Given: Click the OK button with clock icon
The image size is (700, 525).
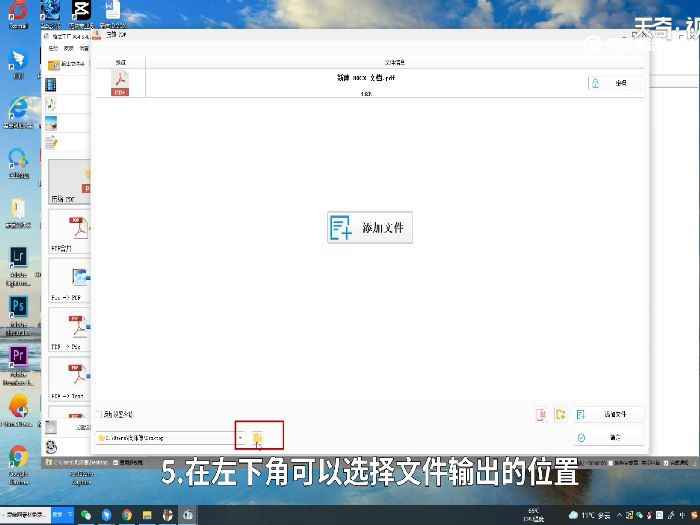Looking at the screenshot, I should coord(609,438).
